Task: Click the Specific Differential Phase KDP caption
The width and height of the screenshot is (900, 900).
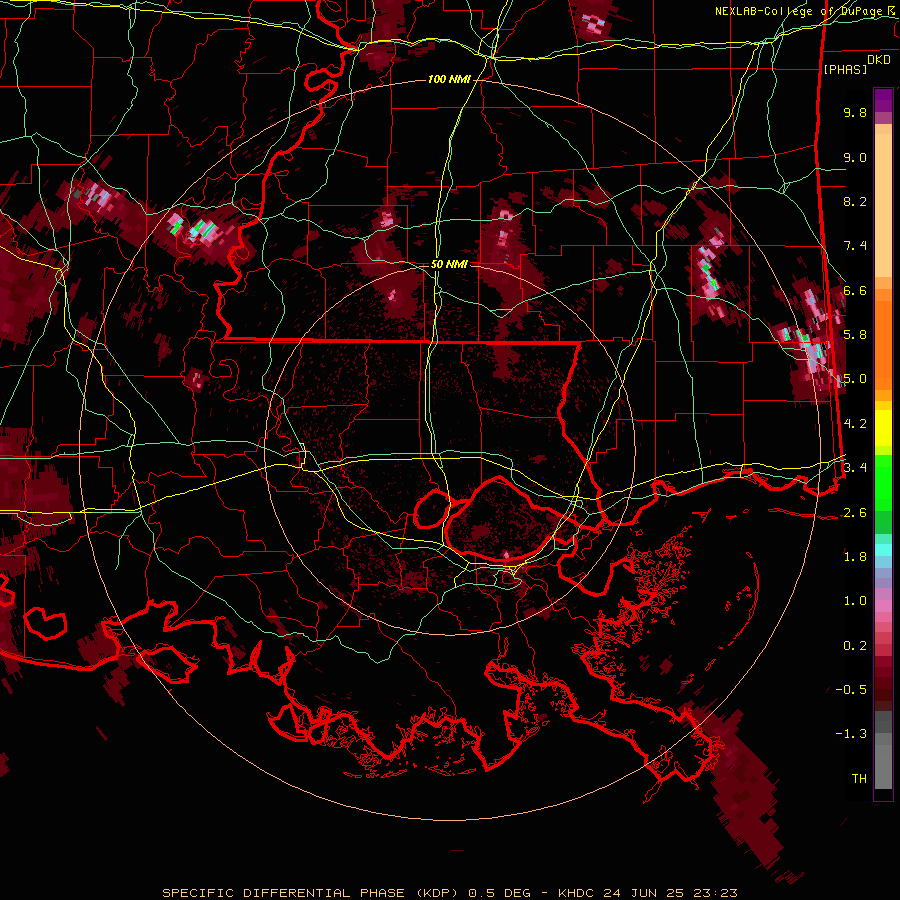Action: click(x=450, y=893)
